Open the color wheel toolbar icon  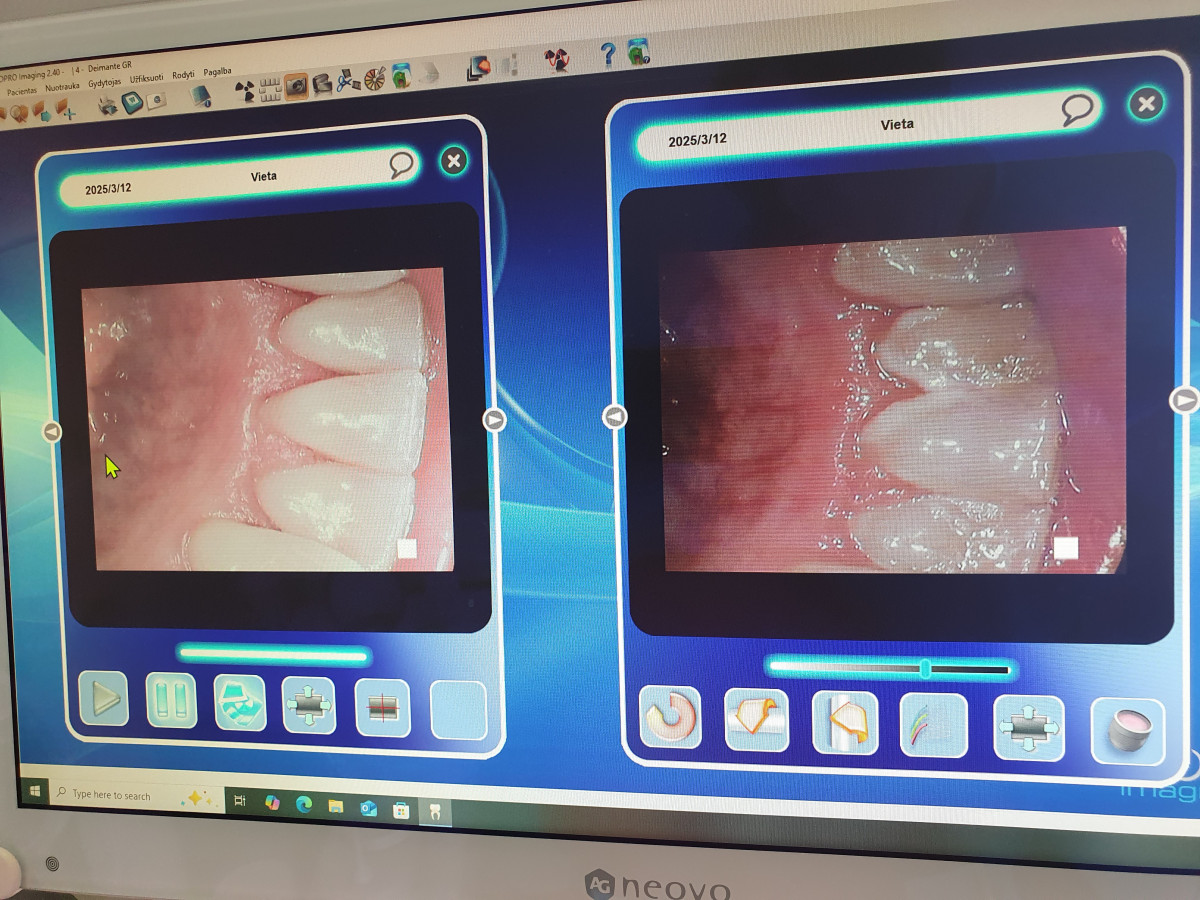pos(375,79)
